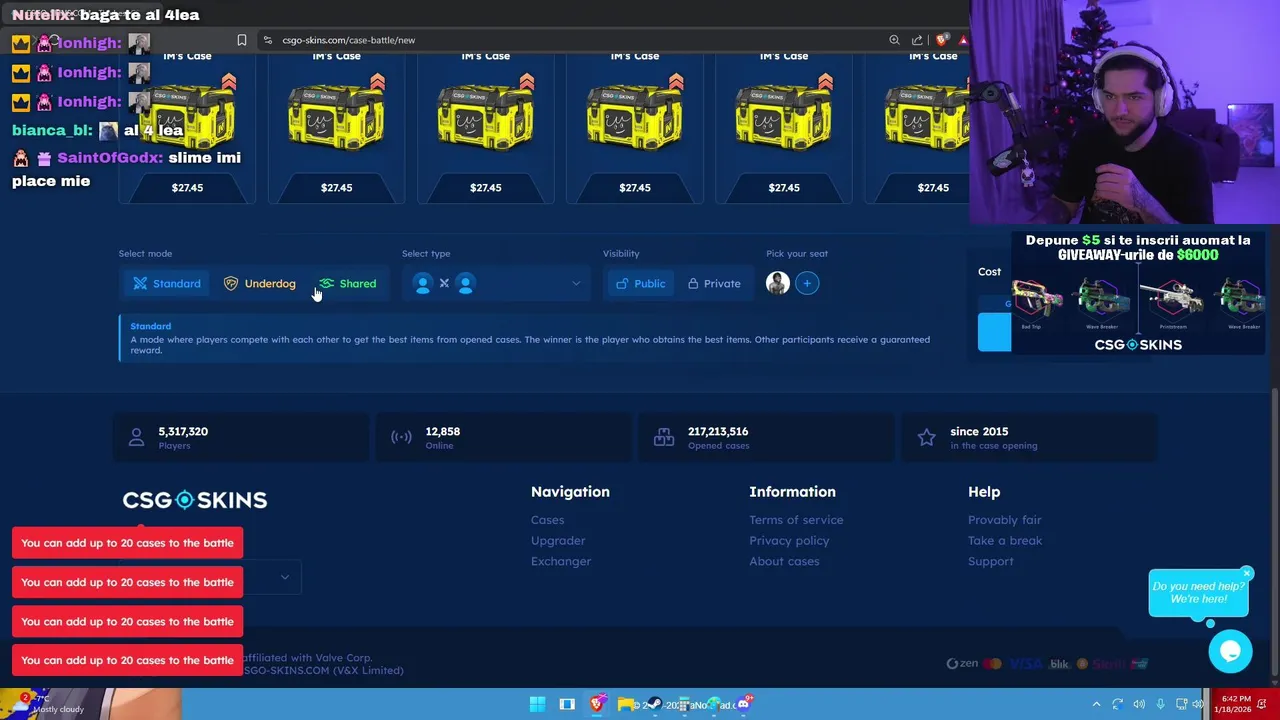Open the About cases link
The height and width of the screenshot is (720, 1280).
pos(784,561)
